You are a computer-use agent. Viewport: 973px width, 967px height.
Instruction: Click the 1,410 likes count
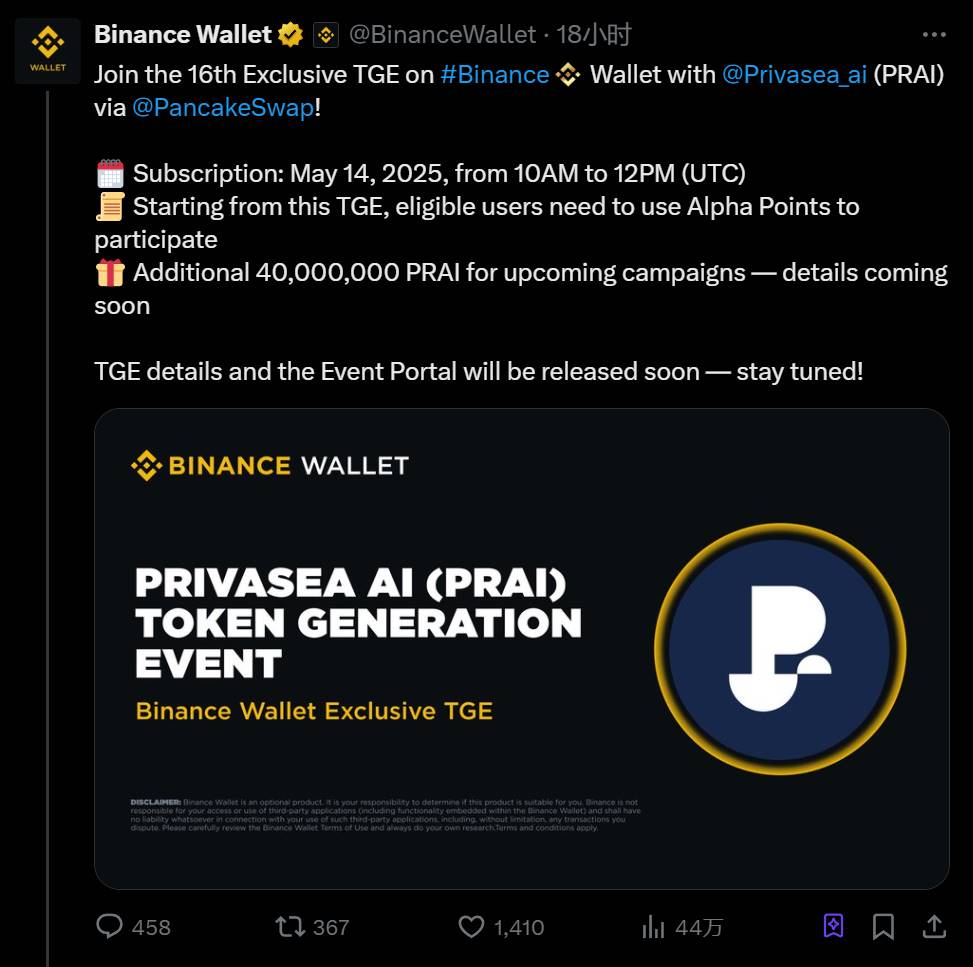pyautogui.click(x=519, y=927)
